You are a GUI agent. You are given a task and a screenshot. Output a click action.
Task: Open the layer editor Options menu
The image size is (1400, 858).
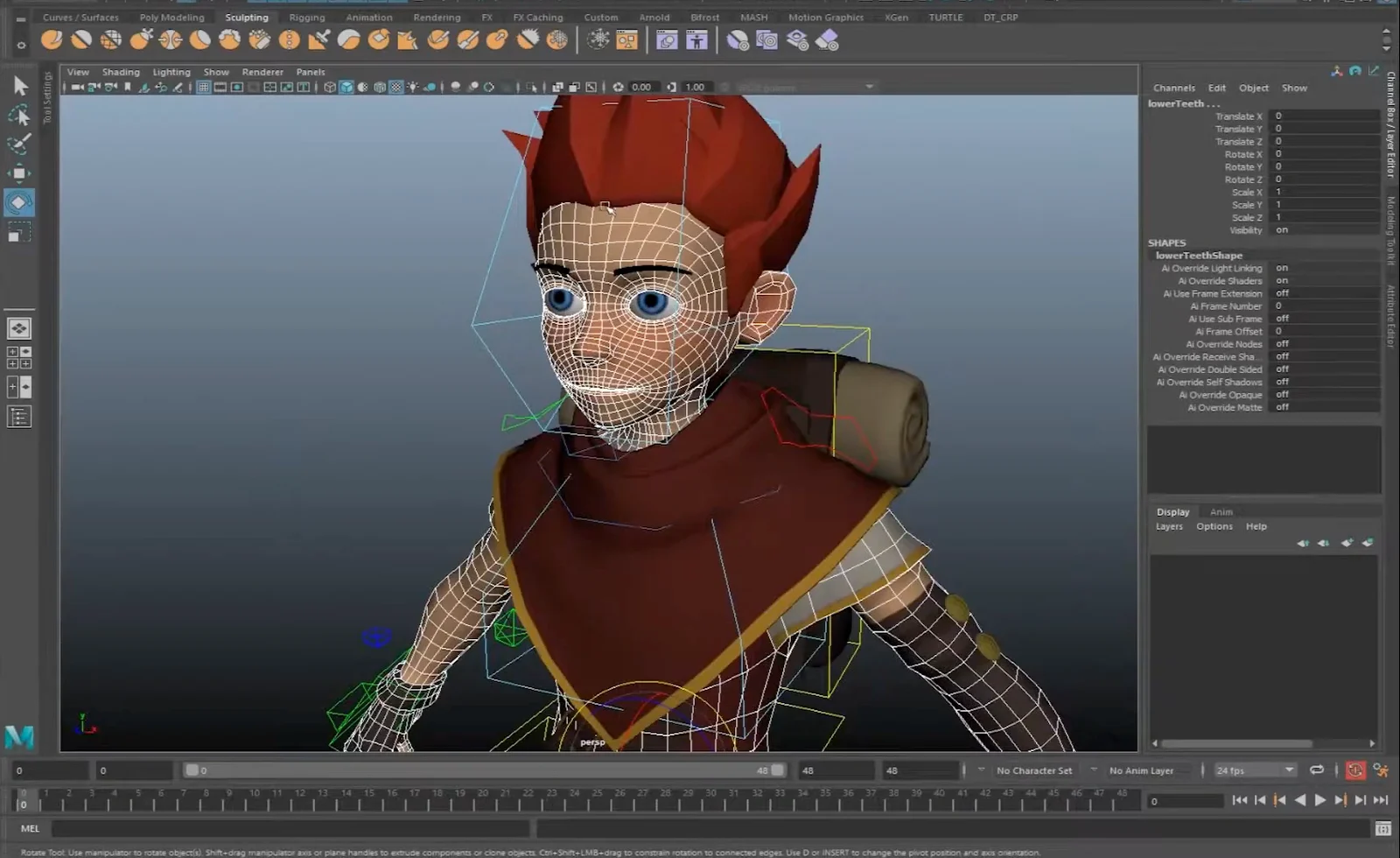pos(1214,526)
